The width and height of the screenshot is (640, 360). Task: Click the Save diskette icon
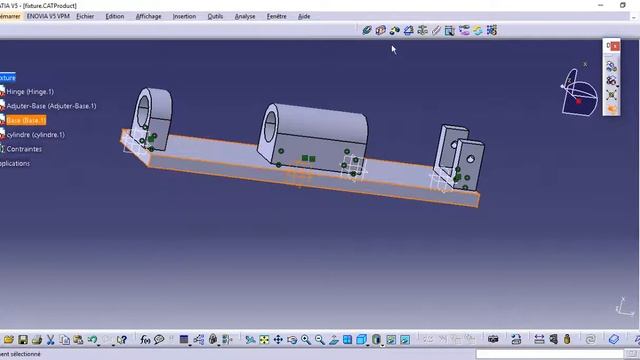click(23, 340)
